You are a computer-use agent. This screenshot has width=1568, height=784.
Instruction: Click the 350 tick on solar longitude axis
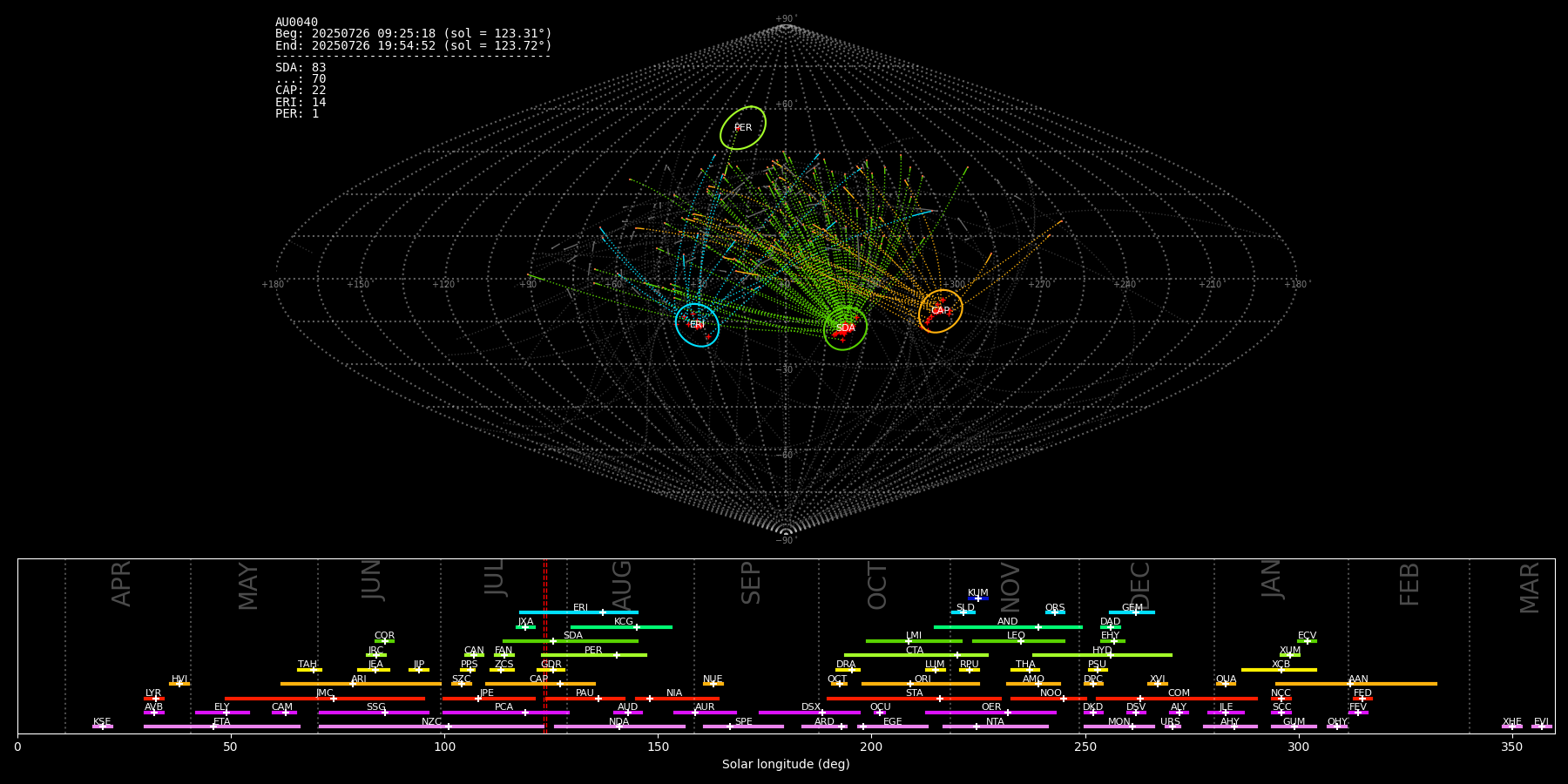[1512, 747]
